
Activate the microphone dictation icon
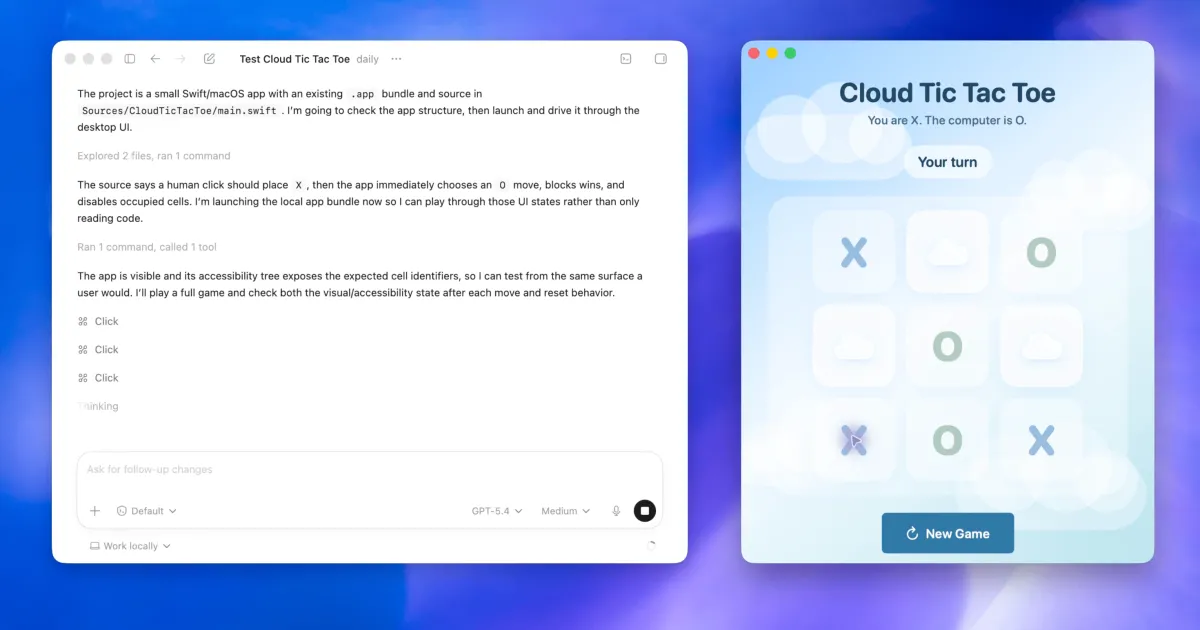pos(616,510)
